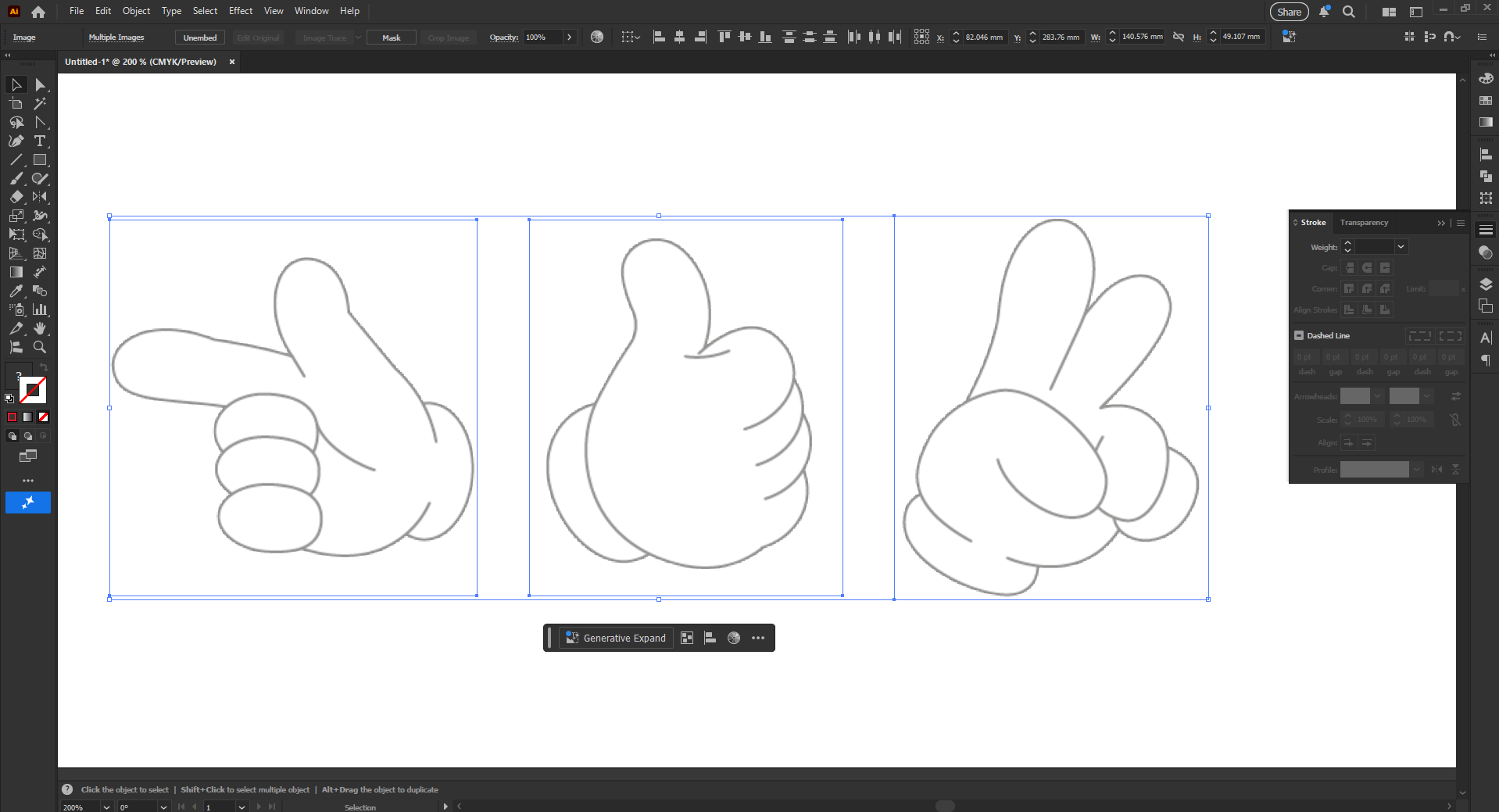Viewport: 1499px width, 812px height.
Task: Open Align To options dropdown
Action: 631,37
